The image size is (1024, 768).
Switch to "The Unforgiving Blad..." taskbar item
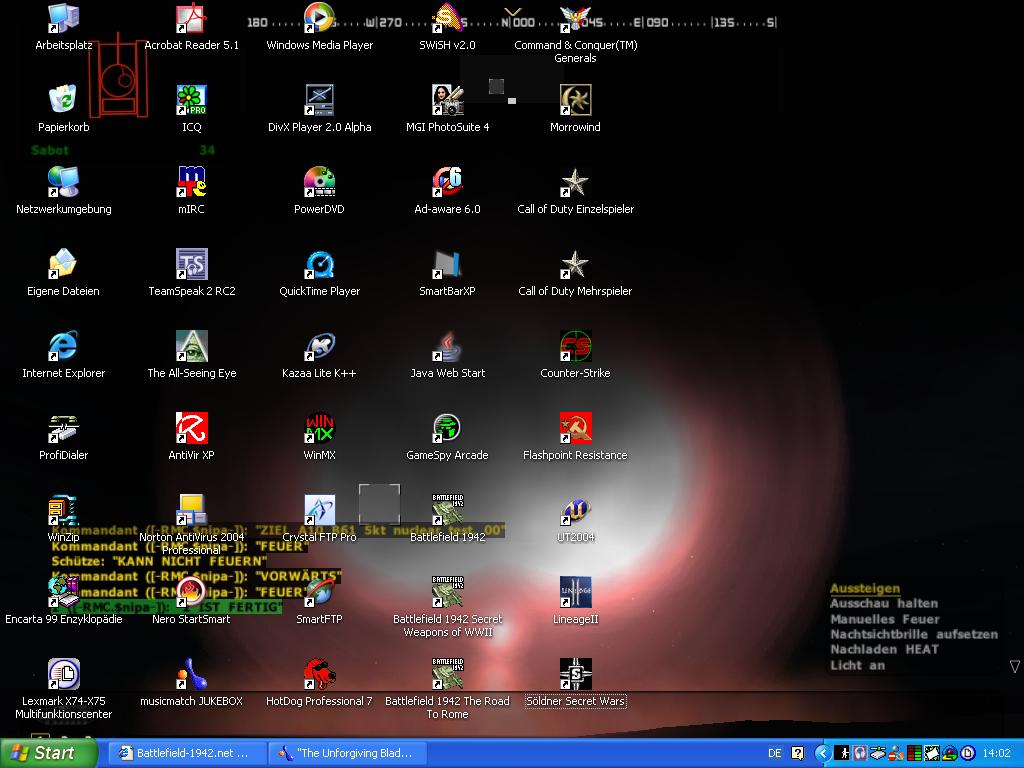pyautogui.click(x=347, y=753)
